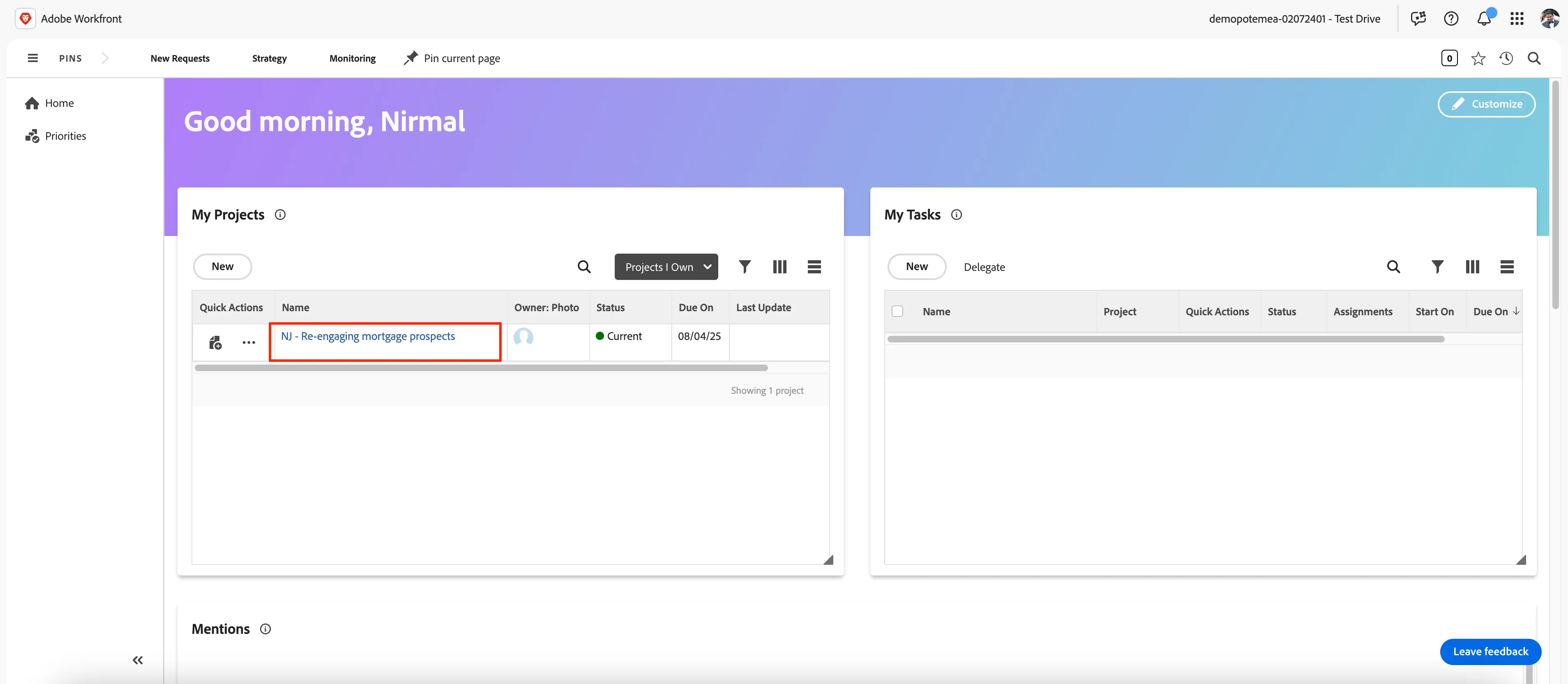
Task: Open the Recents history clock icon
Action: tap(1506, 58)
